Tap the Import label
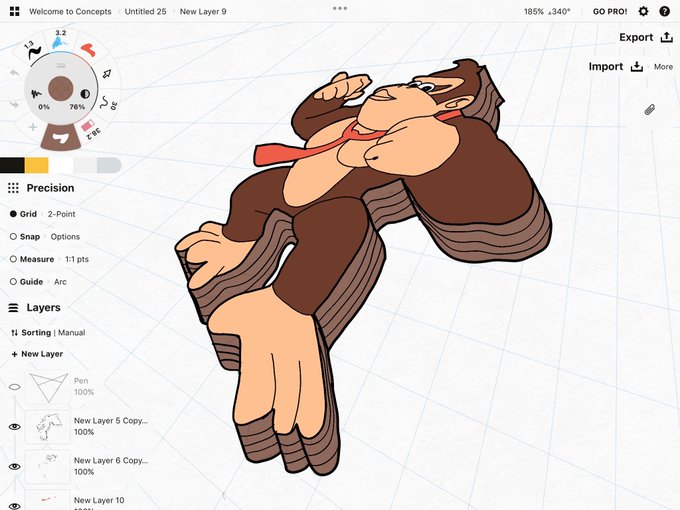Viewport: 680px width, 510px height. [605, 66]
